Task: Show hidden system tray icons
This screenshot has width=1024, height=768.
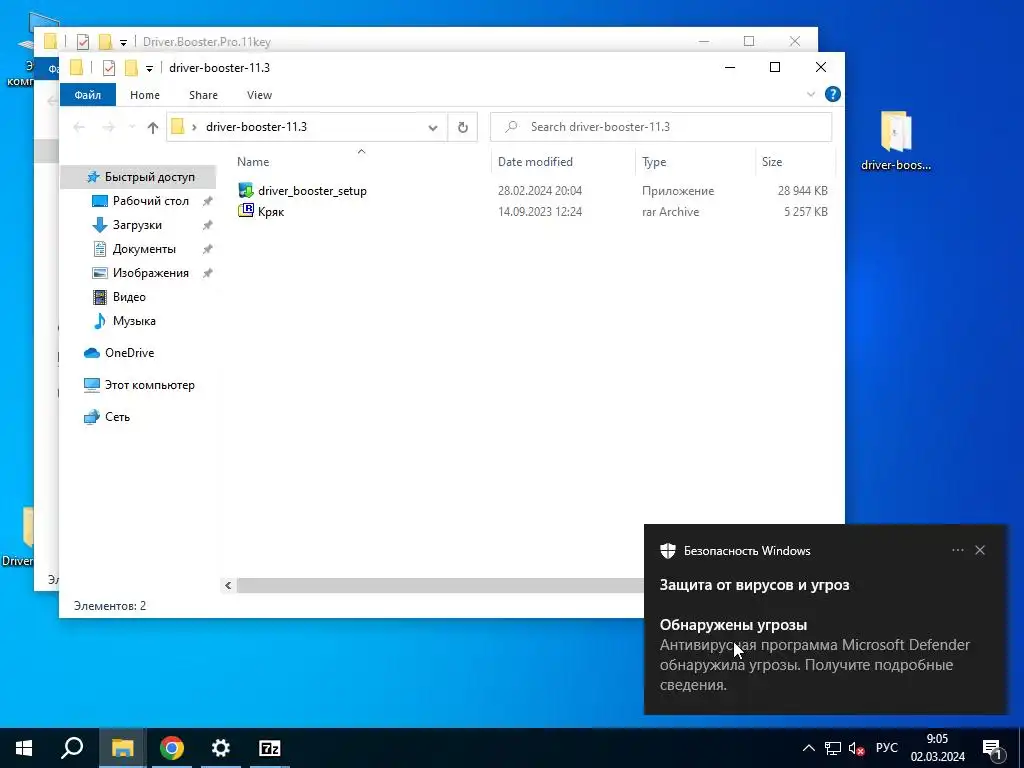Action: pos(808,748)
